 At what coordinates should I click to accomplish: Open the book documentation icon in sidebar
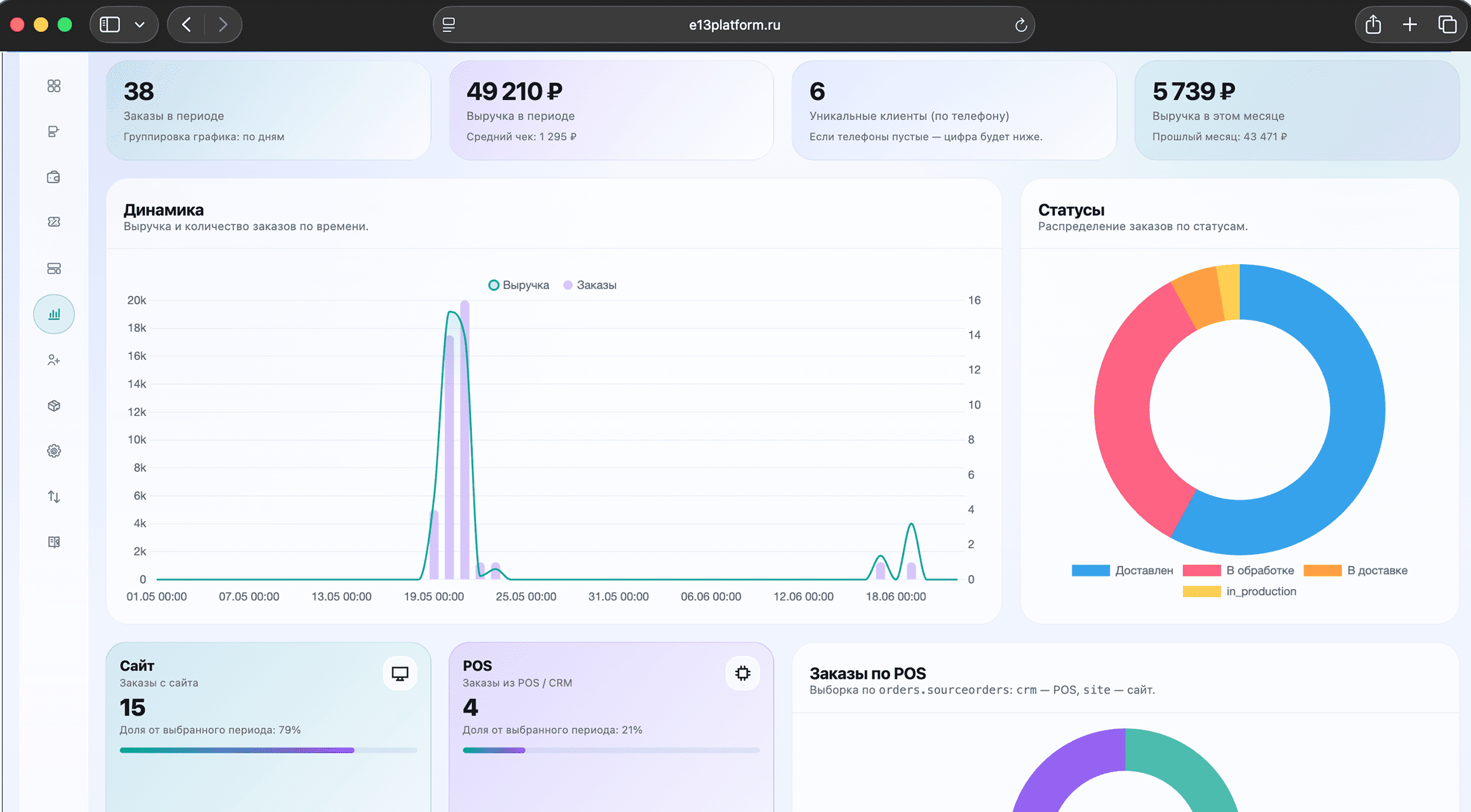point(54,542)
